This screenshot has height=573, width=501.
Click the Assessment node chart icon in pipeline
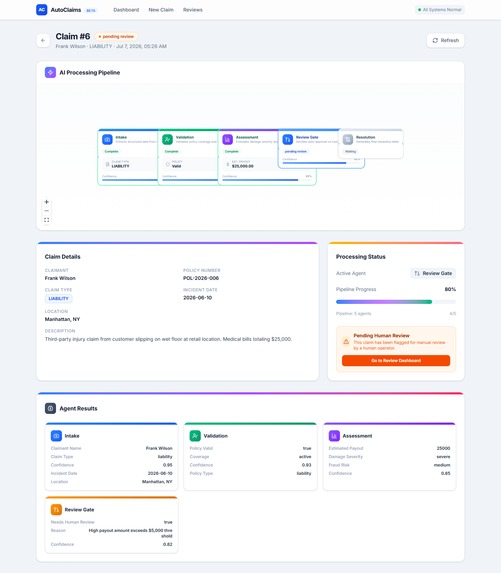(x=228, y=139)
